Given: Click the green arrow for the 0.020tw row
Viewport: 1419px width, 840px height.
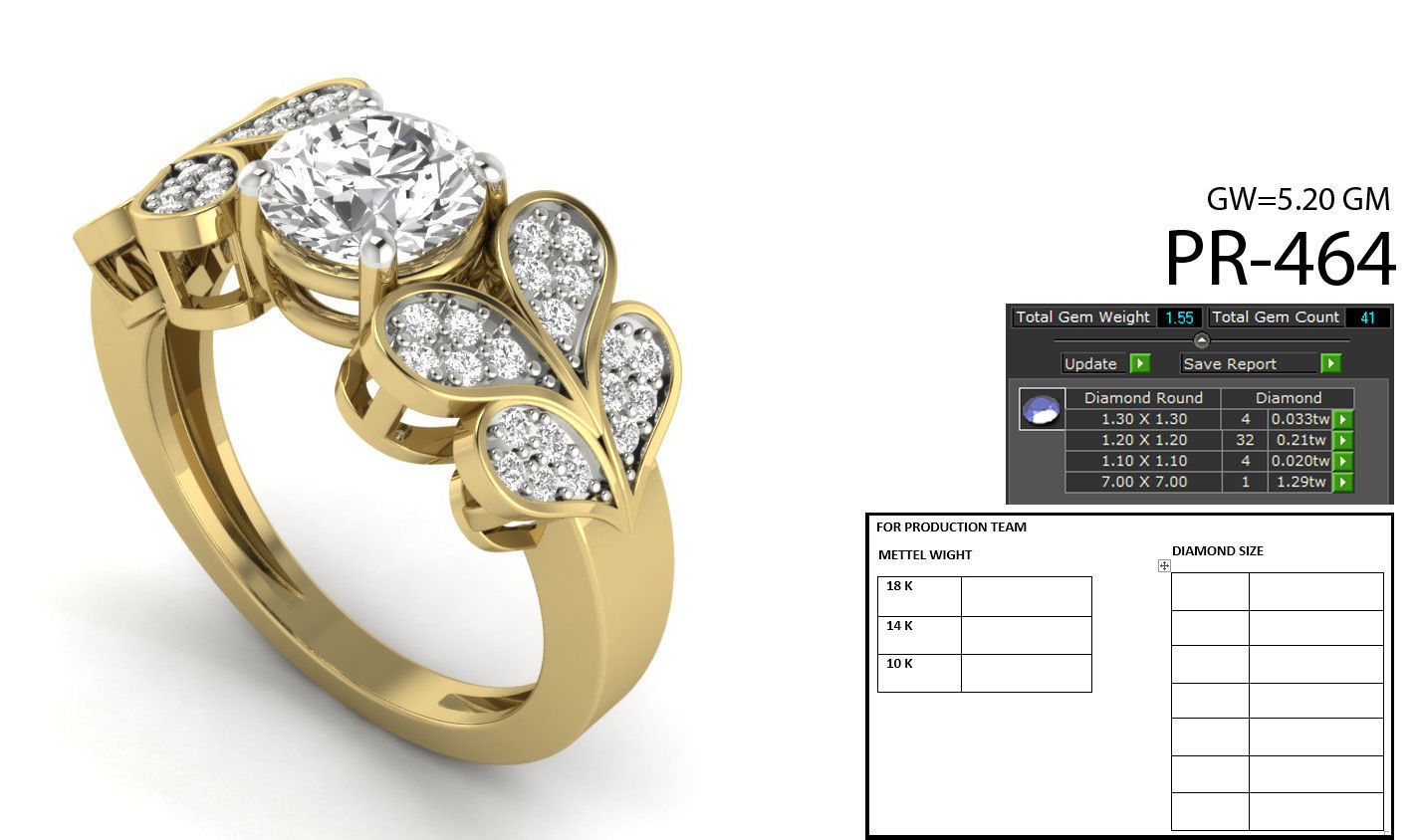Looking at the screenshot, I should [1342, 461].
